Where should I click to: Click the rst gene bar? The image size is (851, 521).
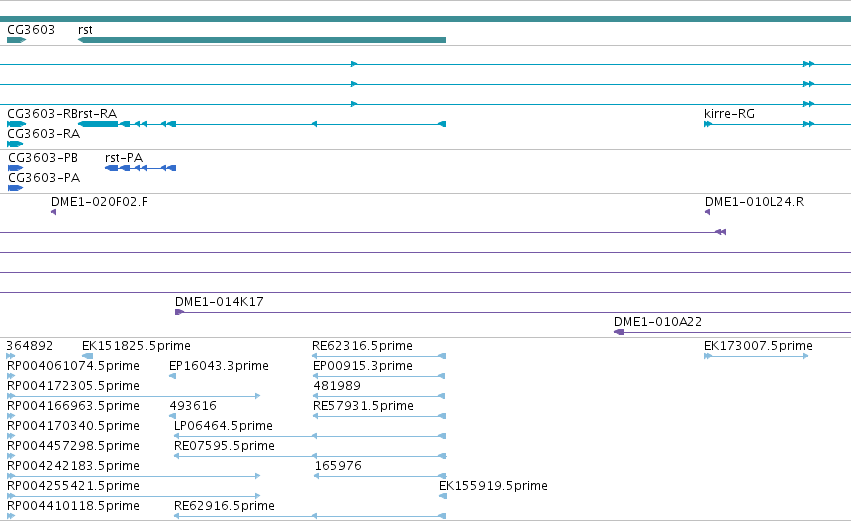262,40
